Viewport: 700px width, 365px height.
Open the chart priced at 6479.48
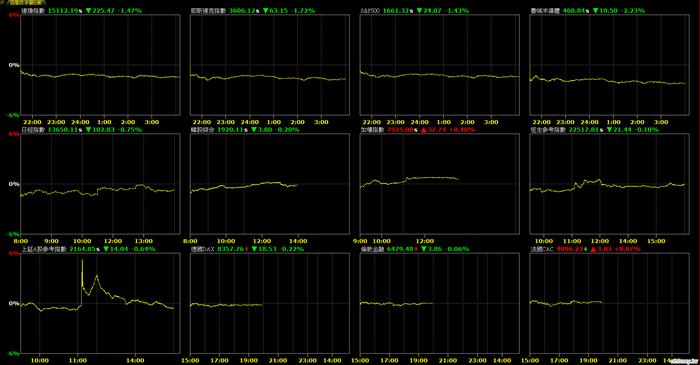click(x=440, y=303)
